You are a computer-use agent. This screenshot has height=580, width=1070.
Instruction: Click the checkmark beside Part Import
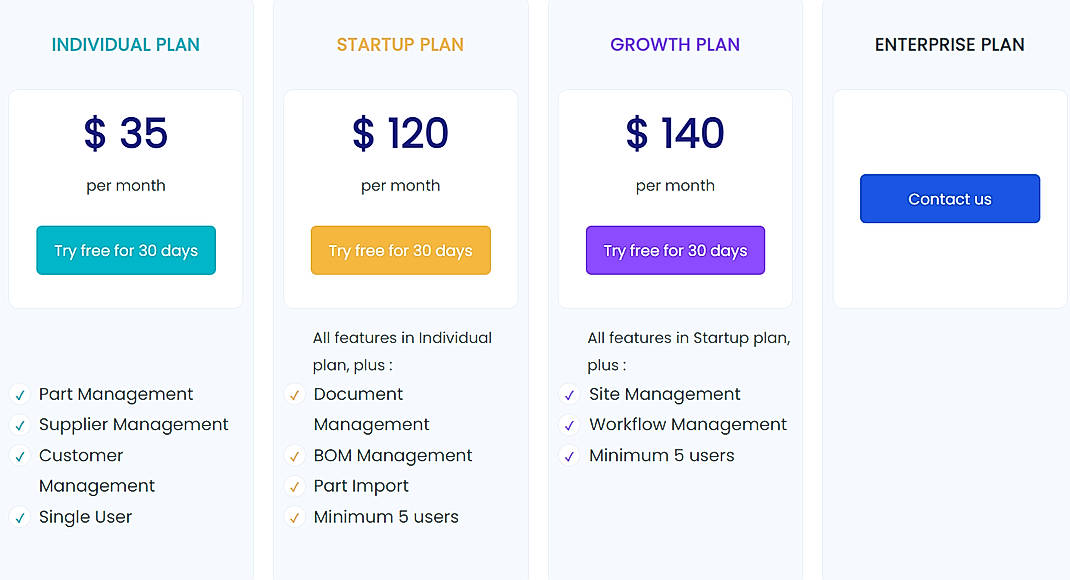click(294, 486)
